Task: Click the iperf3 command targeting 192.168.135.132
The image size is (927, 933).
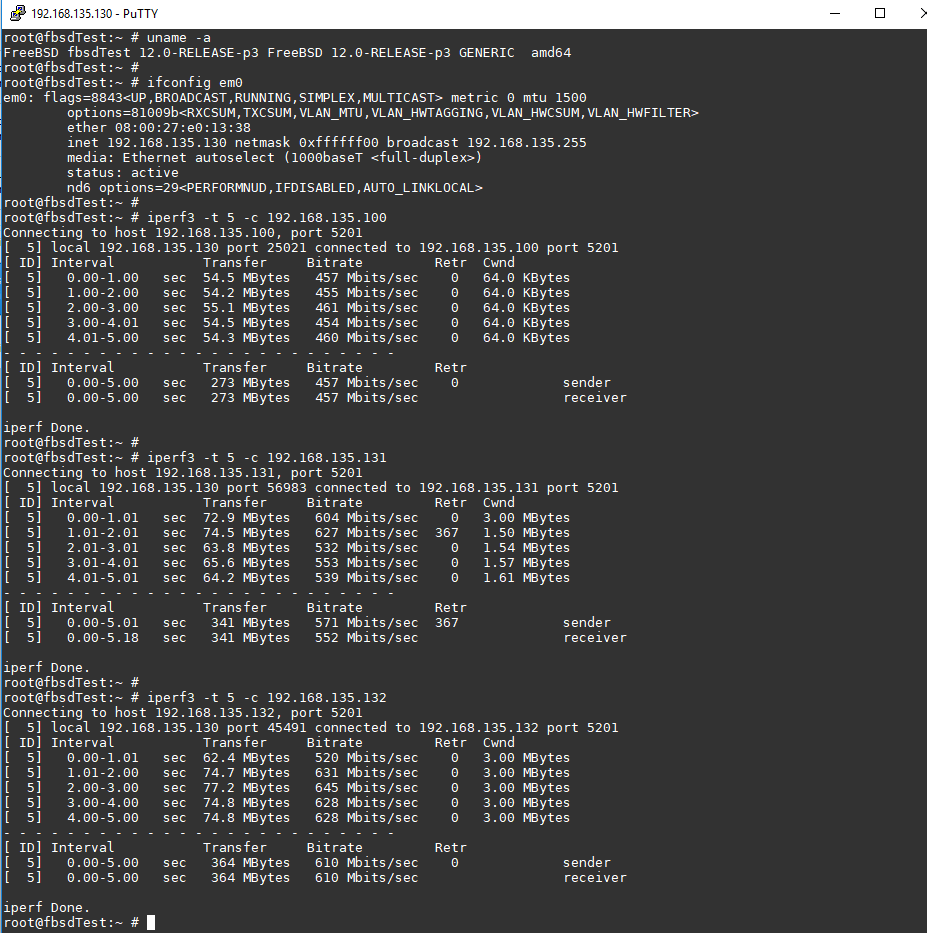Action: click(x=266, y=697)
